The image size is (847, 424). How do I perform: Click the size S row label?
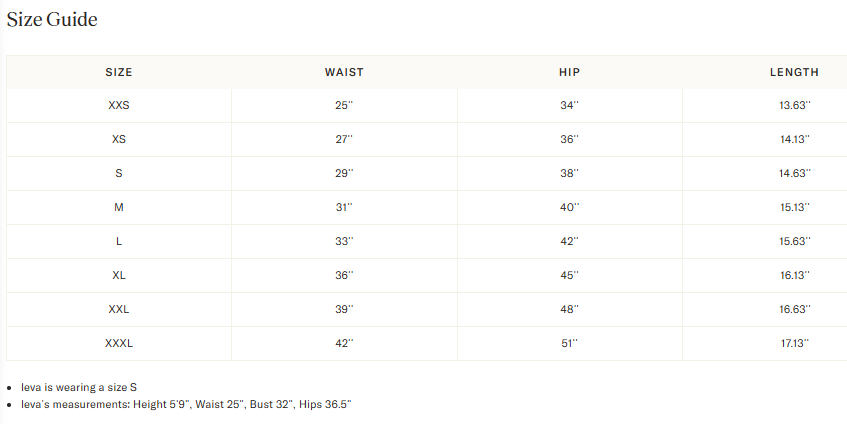pos(119,173)
